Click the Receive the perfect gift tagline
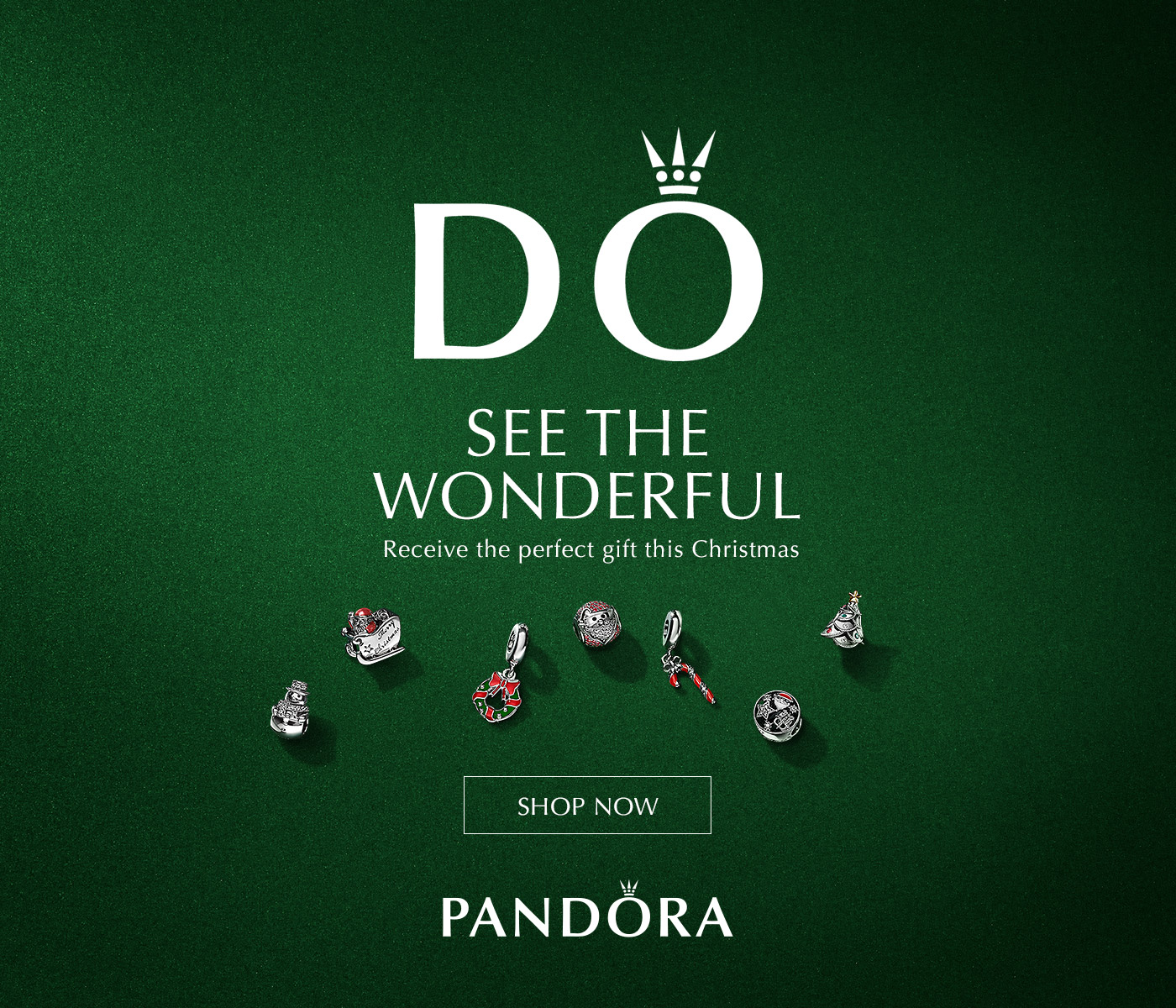 591,550
